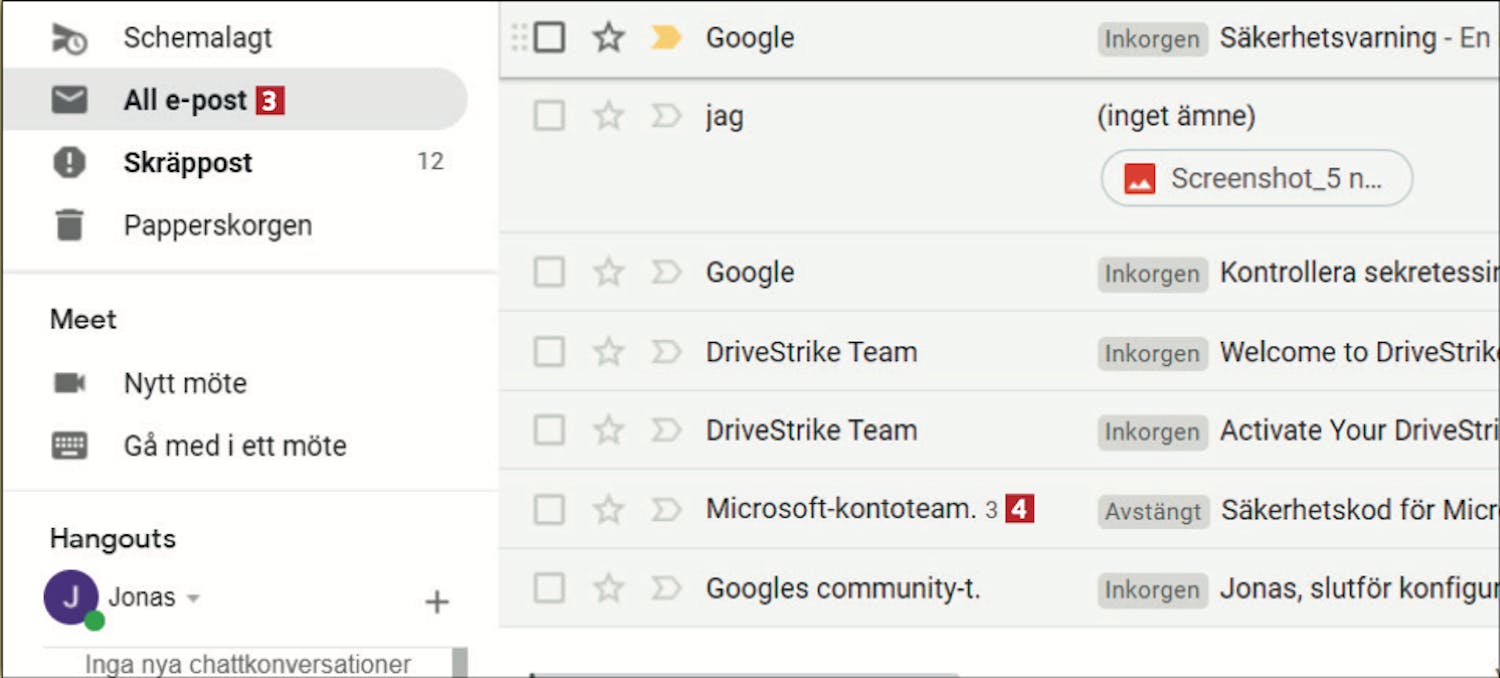Select the Googles community-t. email checkbox

[x=549, y=588]
